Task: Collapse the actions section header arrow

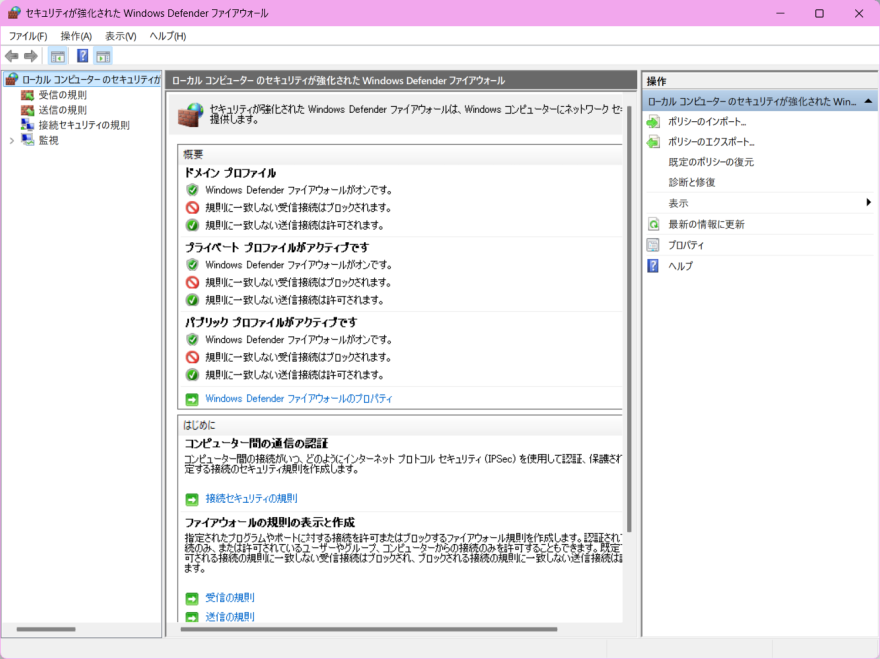Action: 868,101
